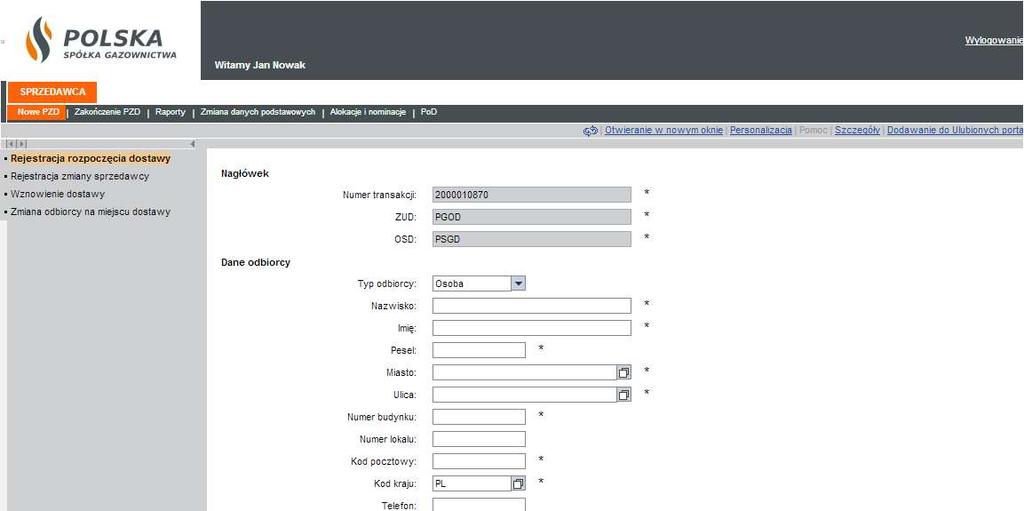Open the Szczegóły link
The width and height of the screenshot is (1024, 511).
[x=857, y=131]
